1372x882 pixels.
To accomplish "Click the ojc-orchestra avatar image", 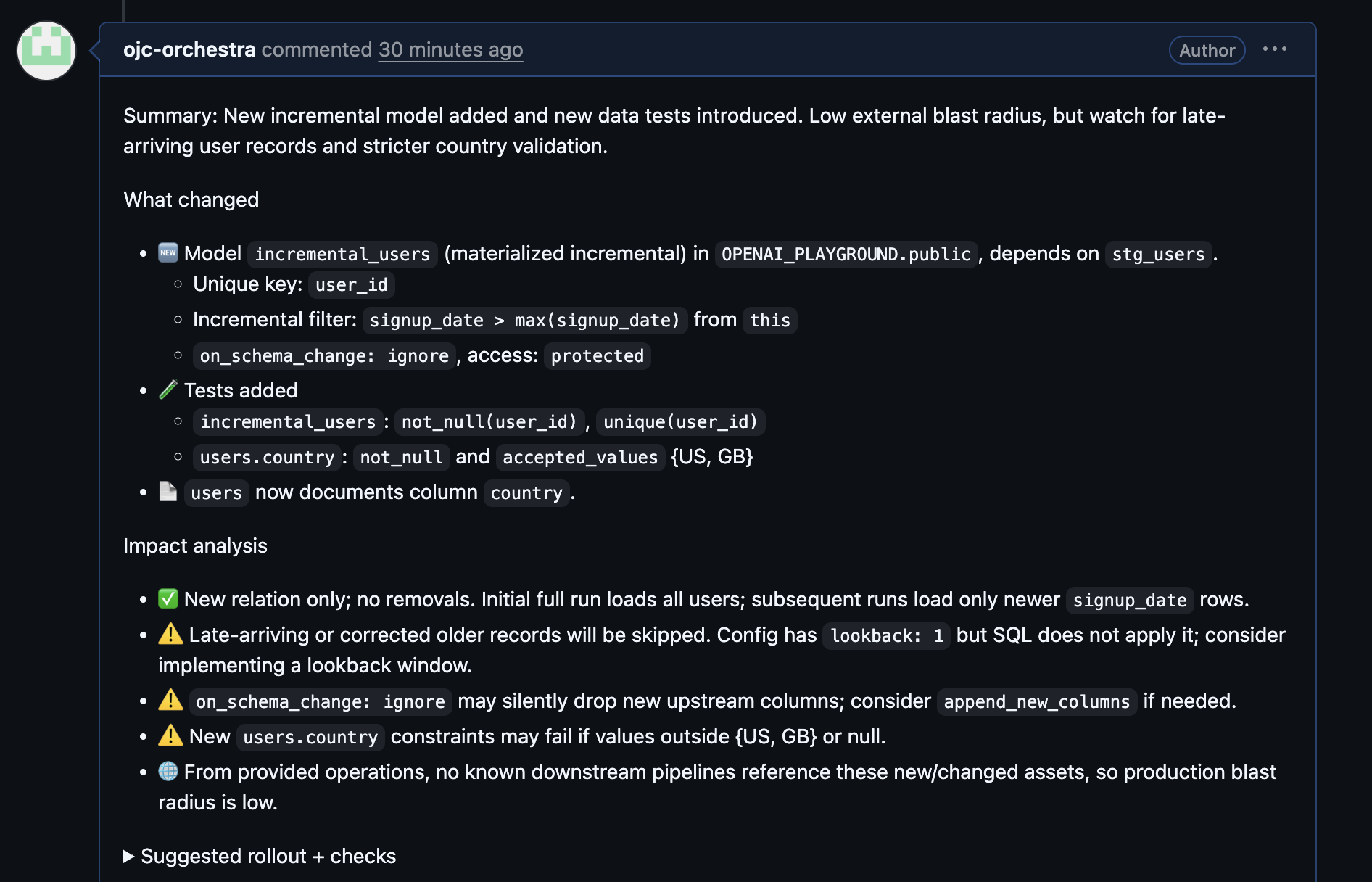I will (46, 51).
